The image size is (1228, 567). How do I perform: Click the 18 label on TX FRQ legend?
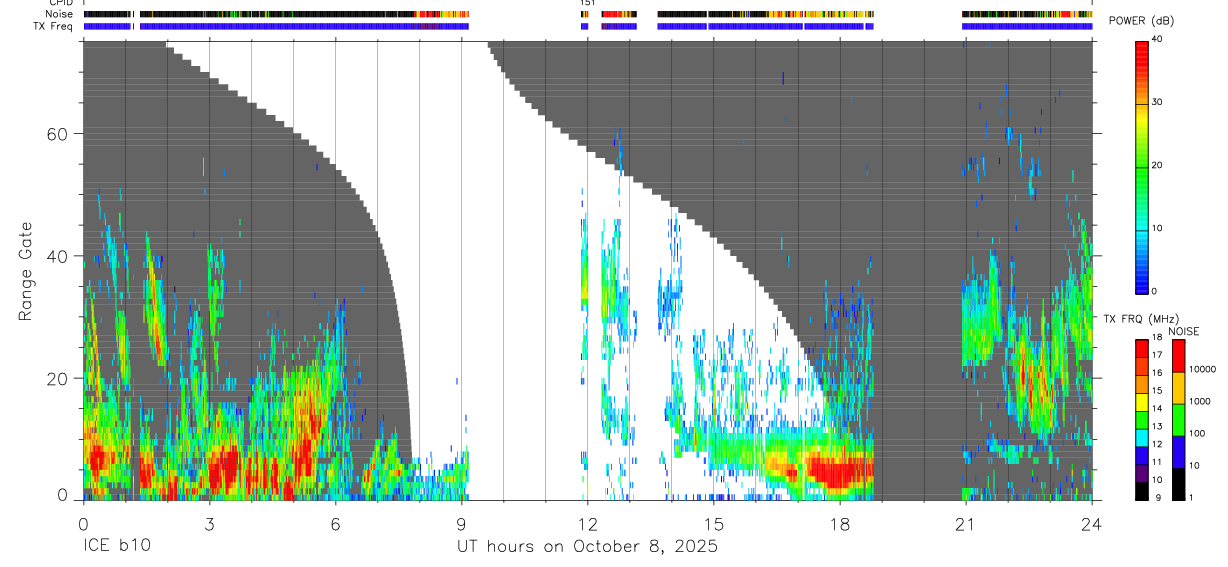coord(1157,338)
